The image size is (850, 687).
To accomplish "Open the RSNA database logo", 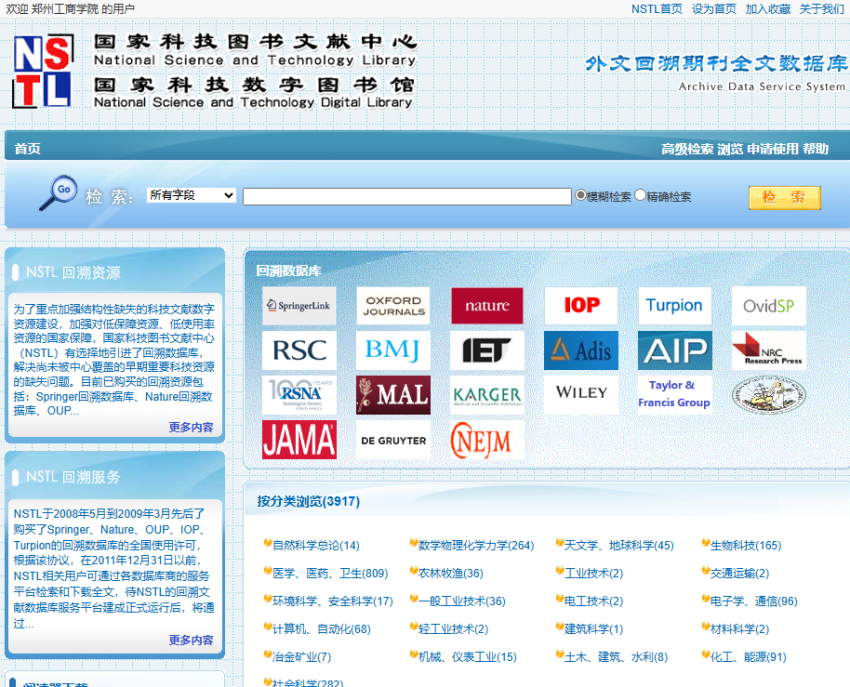I will [x=299, y=395].
